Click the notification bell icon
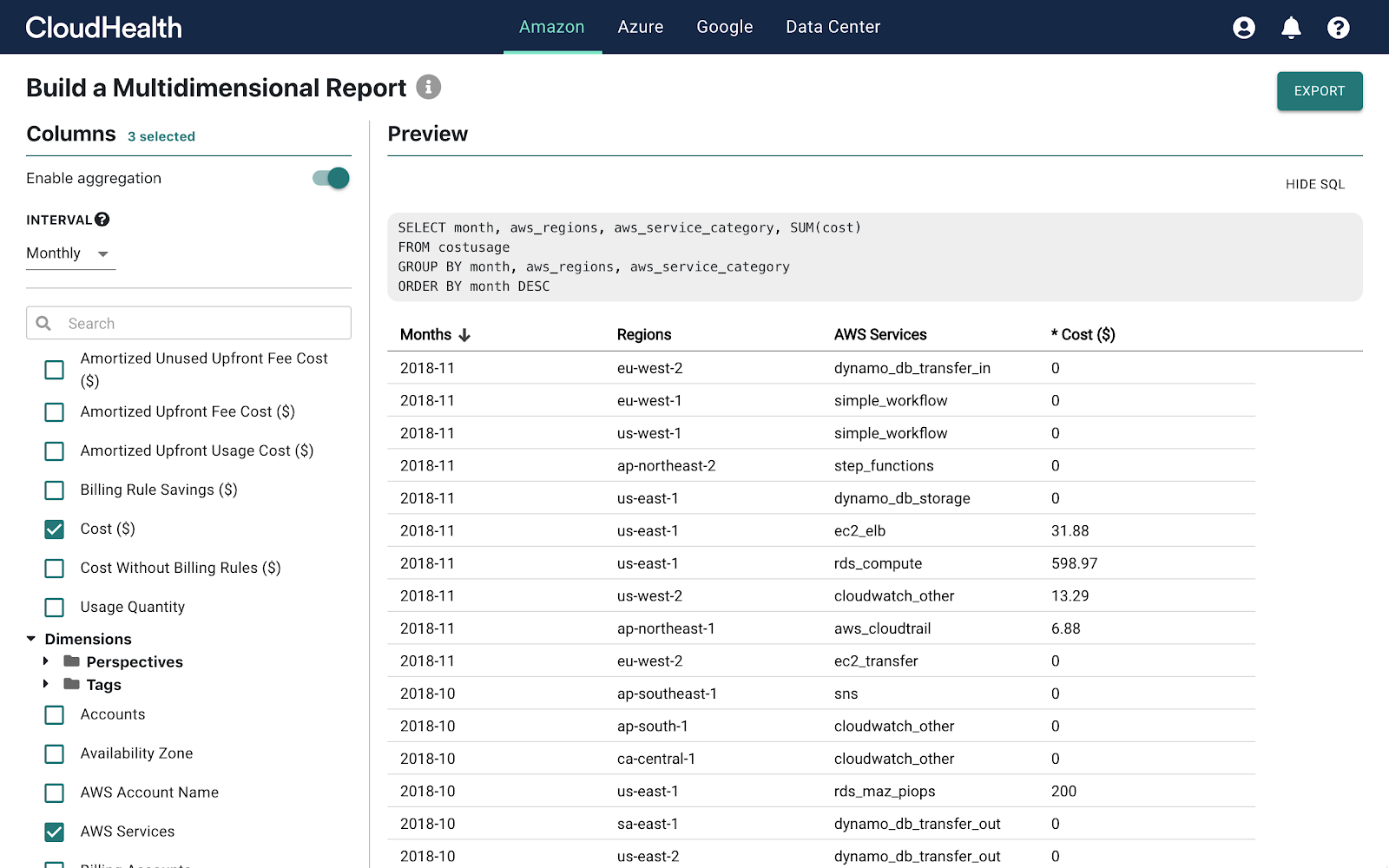 point(1291,27)
